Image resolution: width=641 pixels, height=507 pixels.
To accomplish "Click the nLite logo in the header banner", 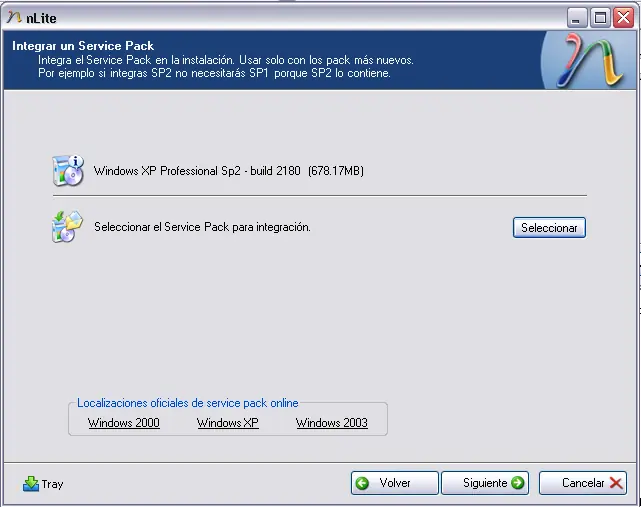I will click(591, 61).
